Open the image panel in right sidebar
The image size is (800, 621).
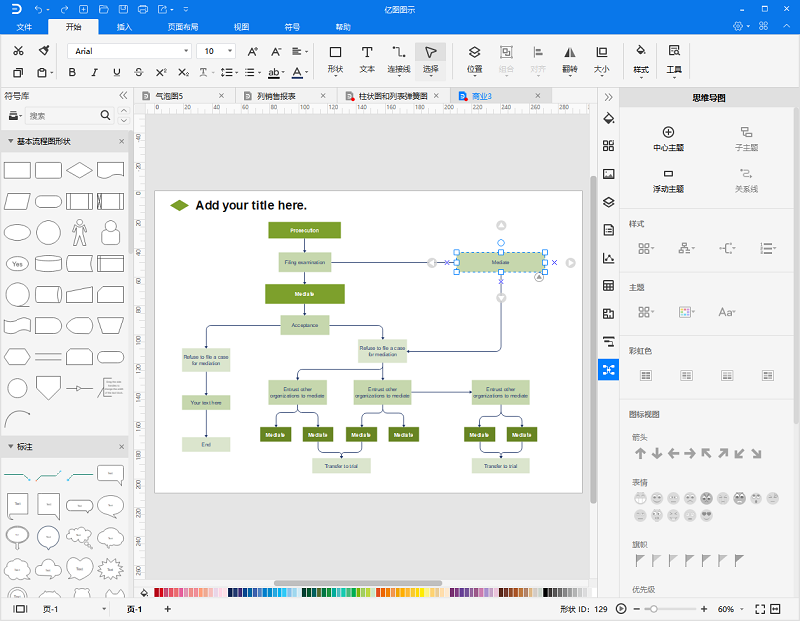pos(609,174)
